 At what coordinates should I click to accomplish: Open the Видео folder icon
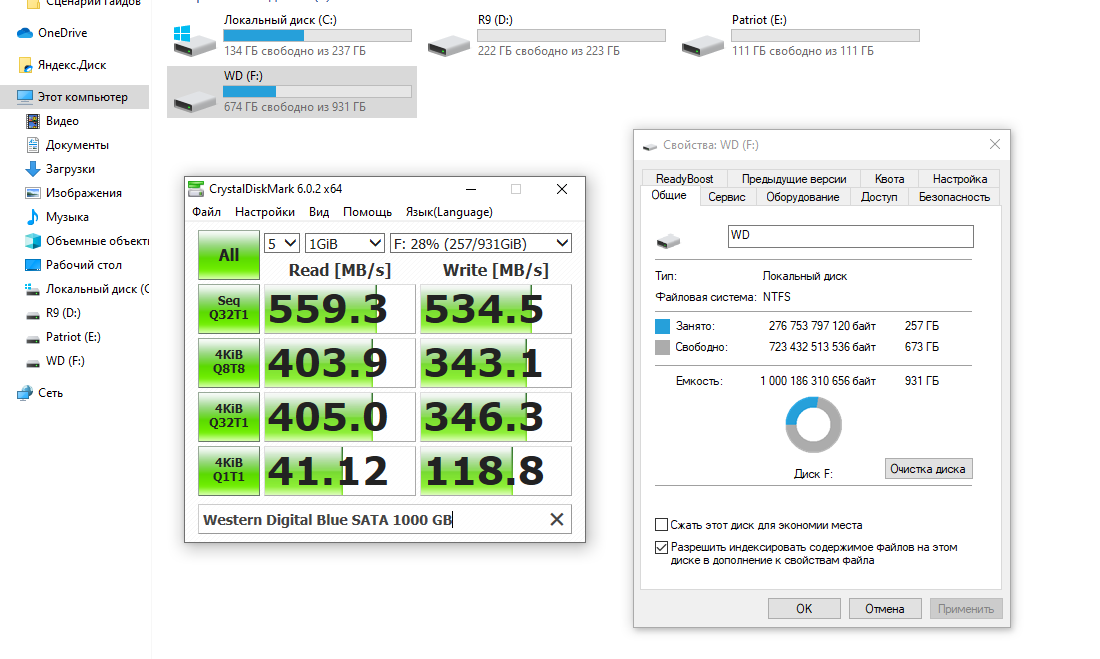32,121
